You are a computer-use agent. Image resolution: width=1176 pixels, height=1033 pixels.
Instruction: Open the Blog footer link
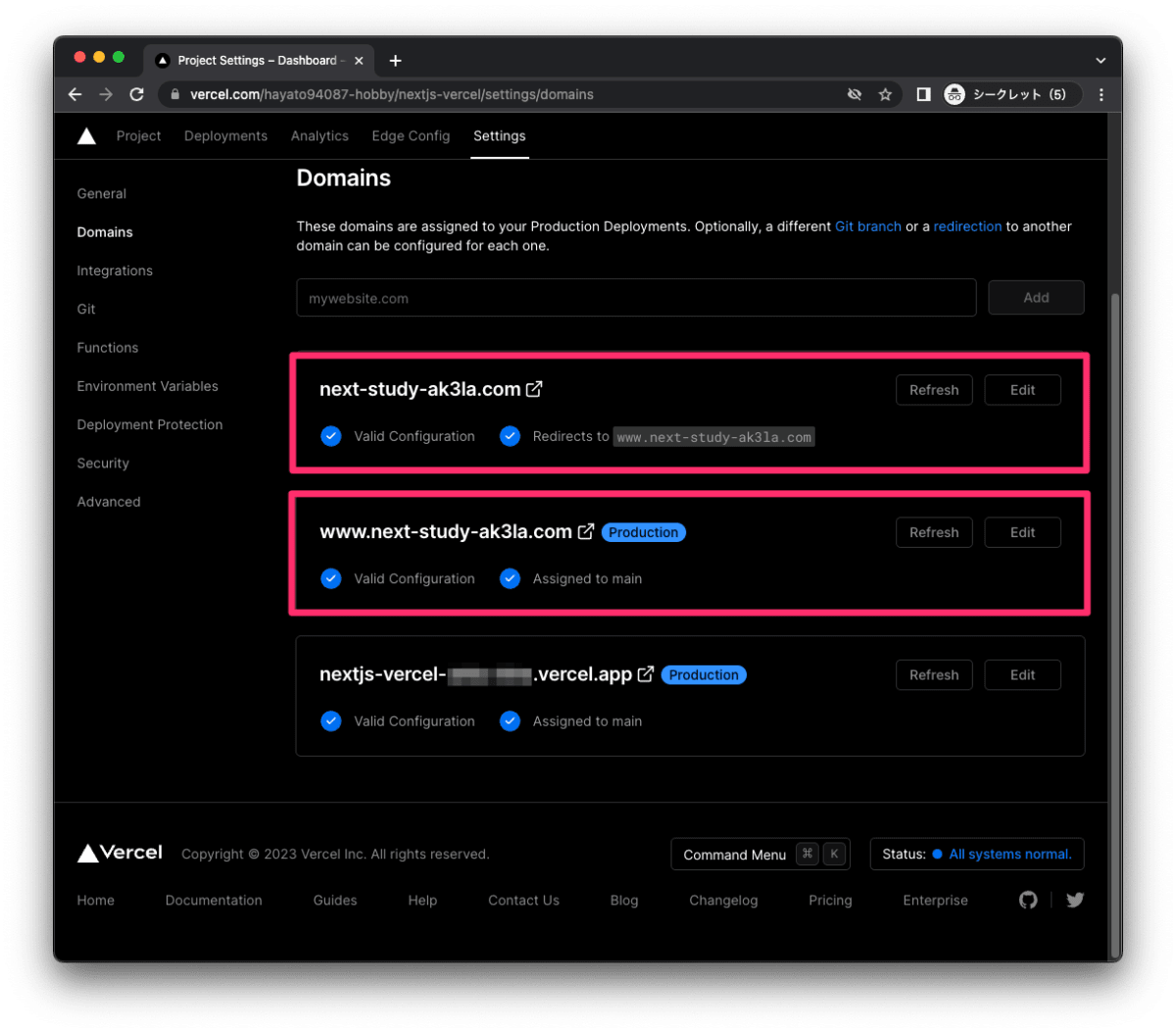click(x=624, y=900)
